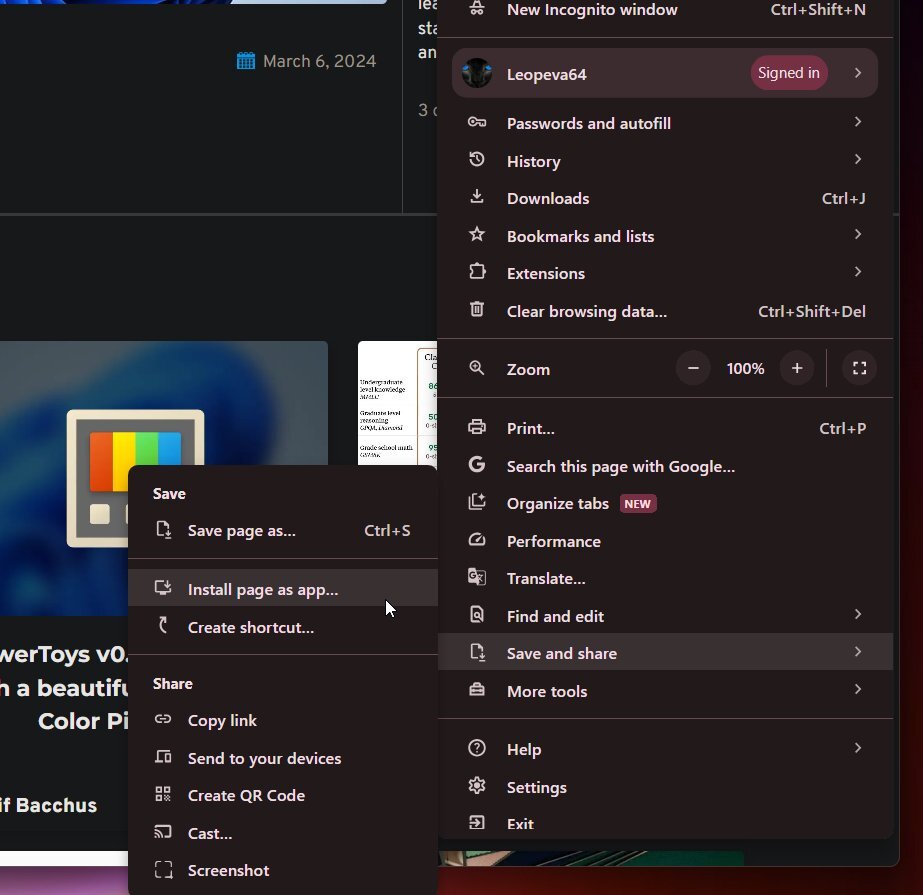Screen dimensions: 923x895
Task: Click the Screenshot icon in Share section
Action: pyautogui.click(x=163, y=869)
